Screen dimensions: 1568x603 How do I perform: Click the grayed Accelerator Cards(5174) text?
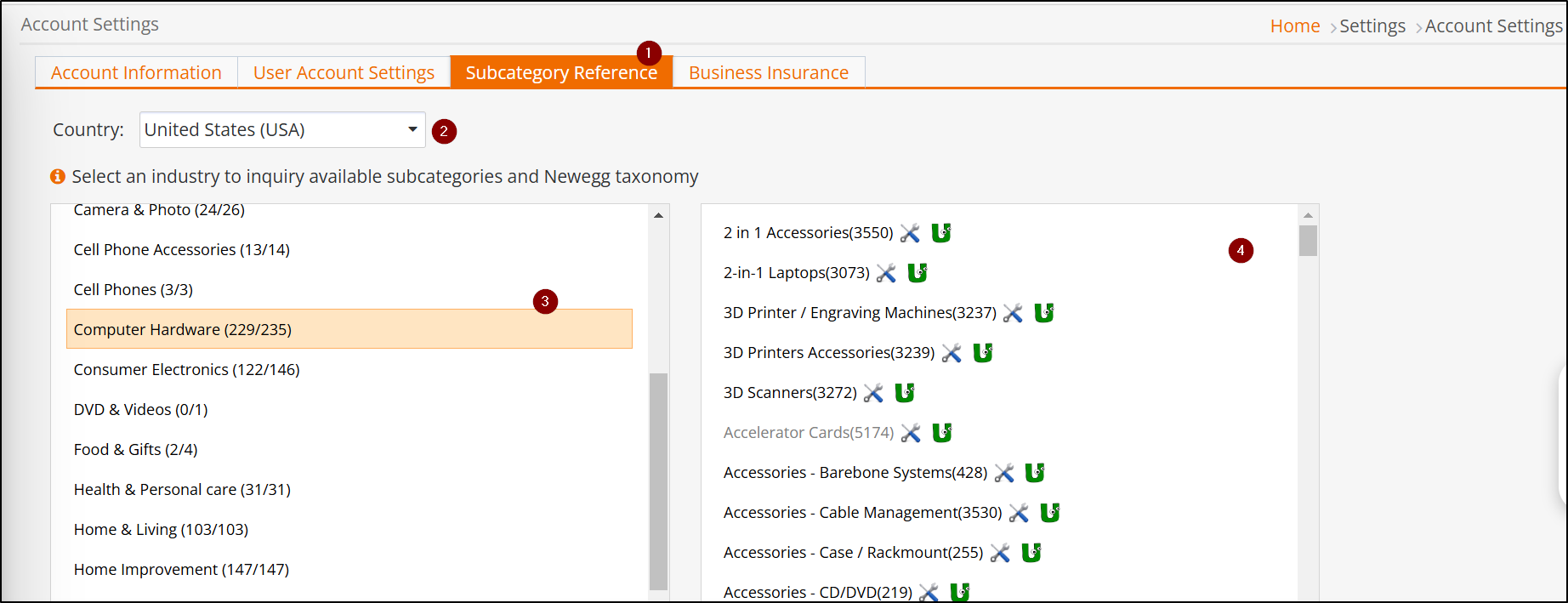(809, 432)
